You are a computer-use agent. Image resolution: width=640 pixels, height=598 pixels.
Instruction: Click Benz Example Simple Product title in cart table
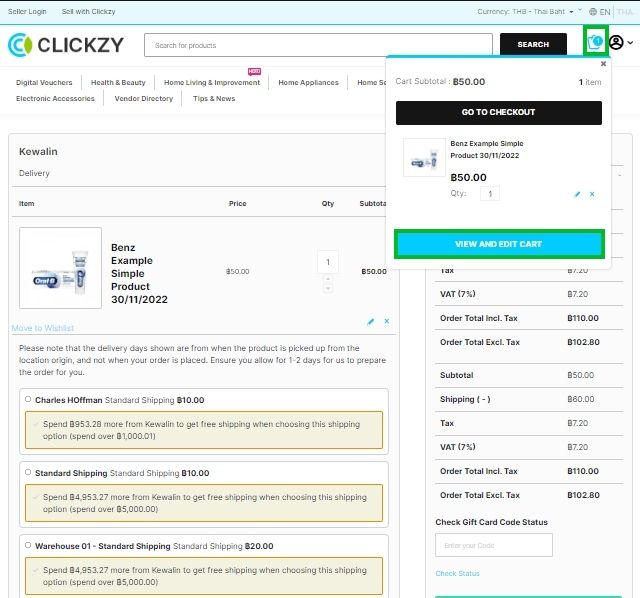point(139,273)
